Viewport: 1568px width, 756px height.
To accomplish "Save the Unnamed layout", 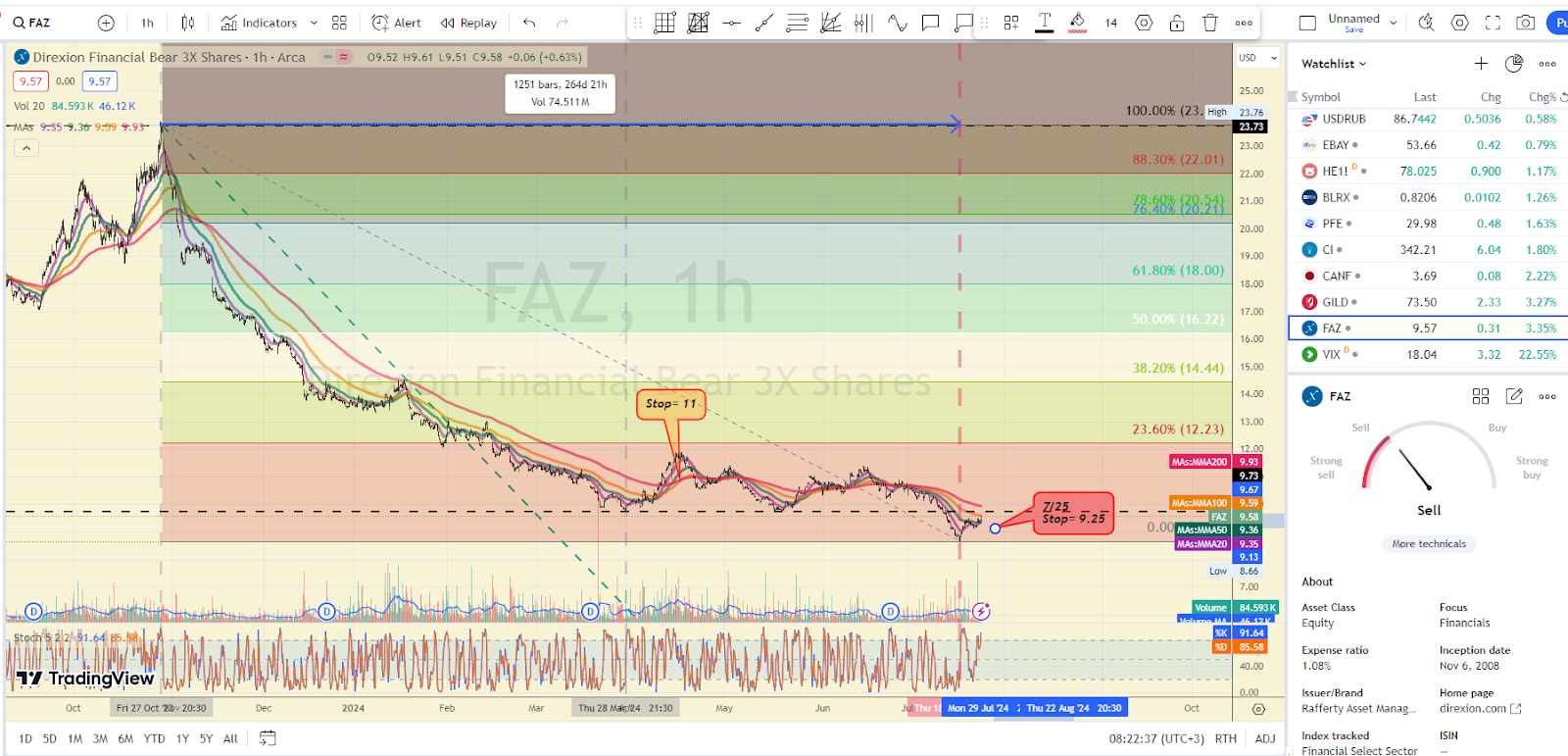I will pos(1353,29).
